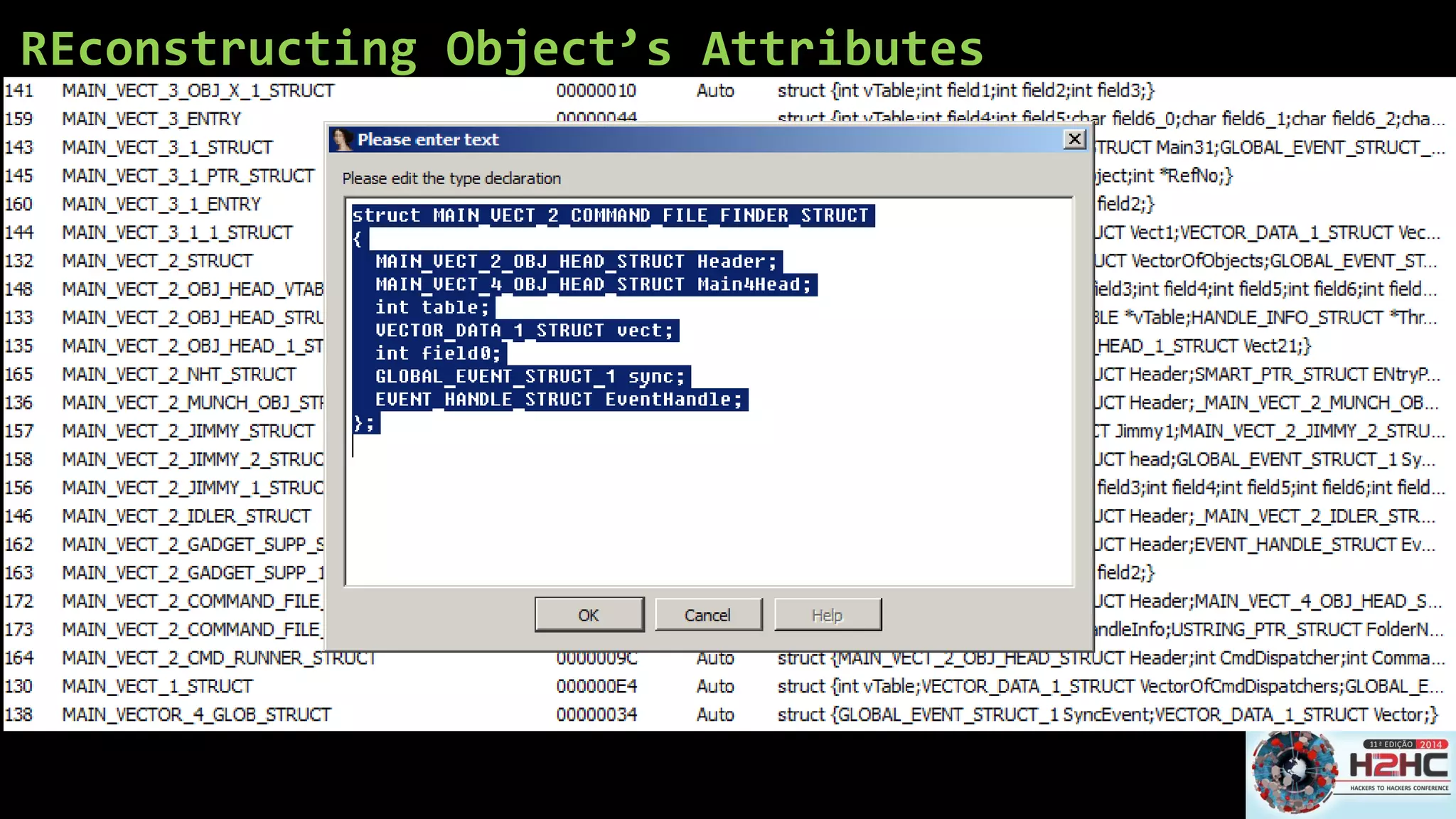
Task: Click size value 000000E4
Action: point(596,687)
